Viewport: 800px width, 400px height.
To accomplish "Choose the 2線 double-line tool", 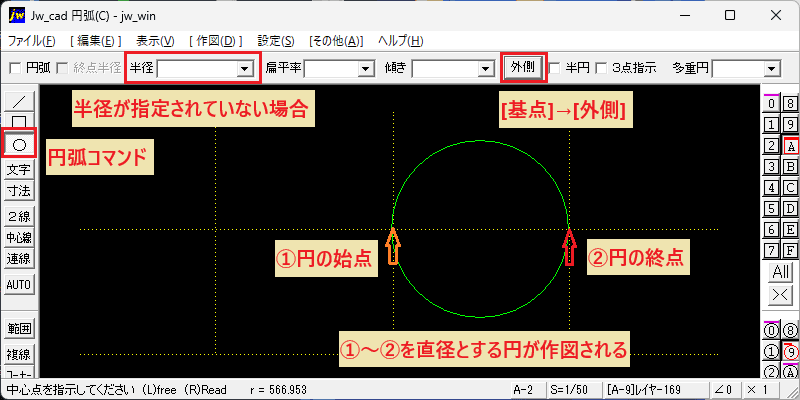I will point(19,216).
